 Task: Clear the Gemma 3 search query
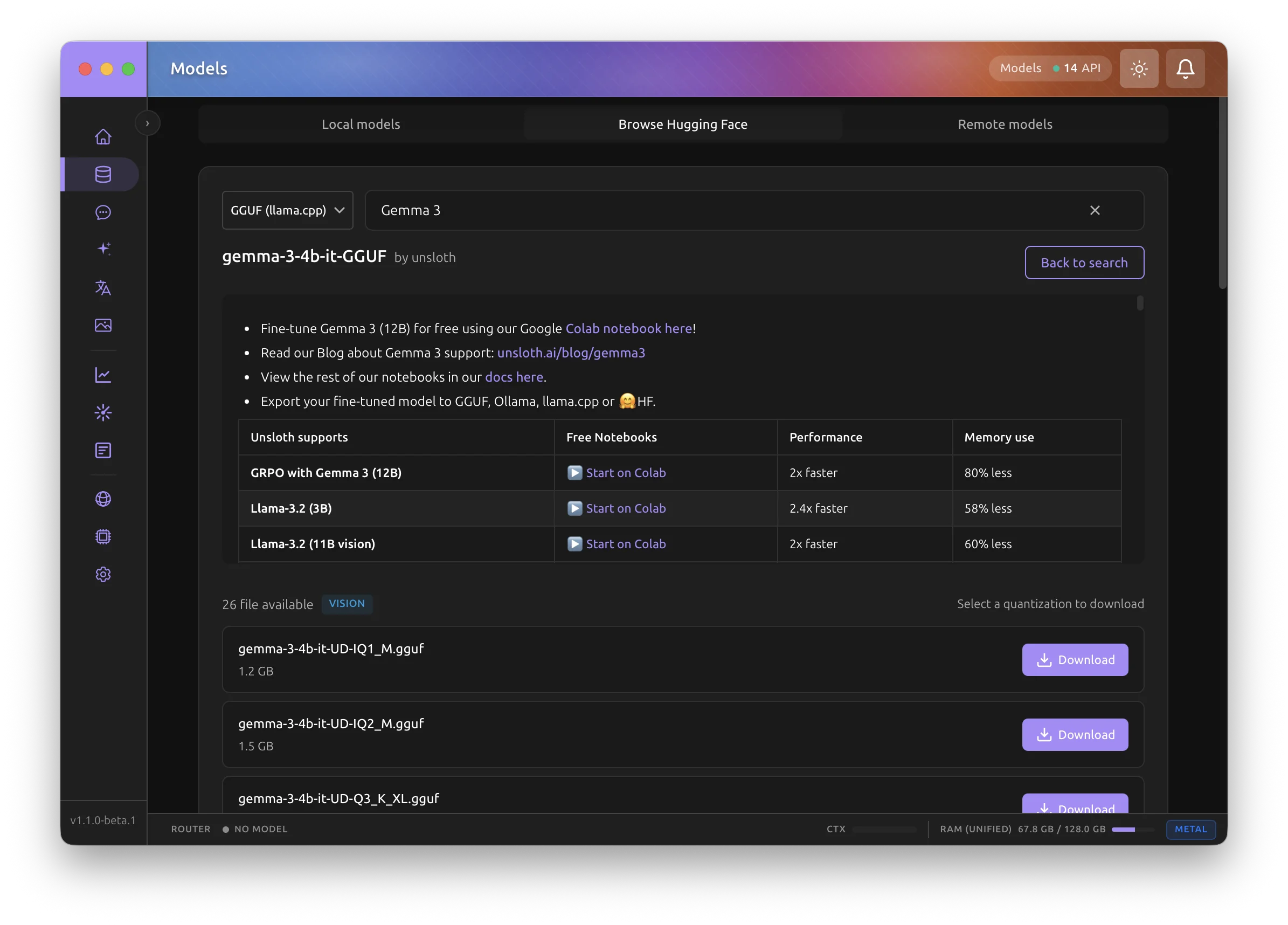click(x=1096, y=210)
